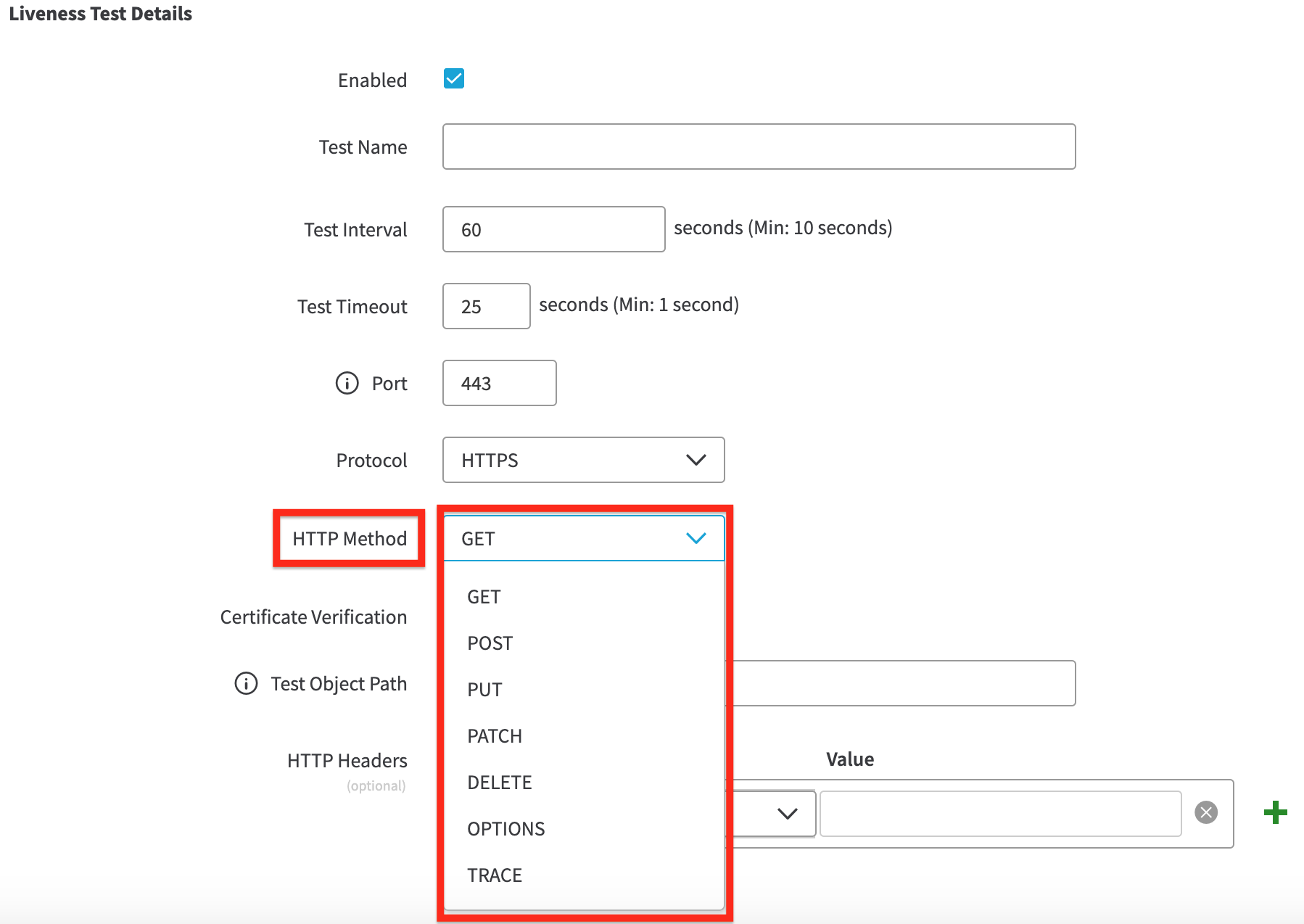Click the Port info icon
This screenshot has height=924, width=1304.
click(x=347, y=383)
